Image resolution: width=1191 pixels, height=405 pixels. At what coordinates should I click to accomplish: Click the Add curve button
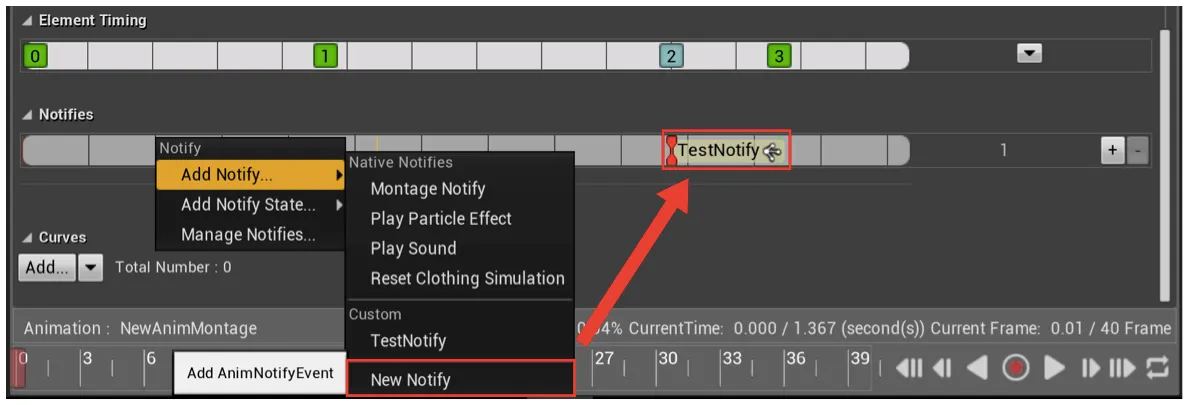[47, 267]
